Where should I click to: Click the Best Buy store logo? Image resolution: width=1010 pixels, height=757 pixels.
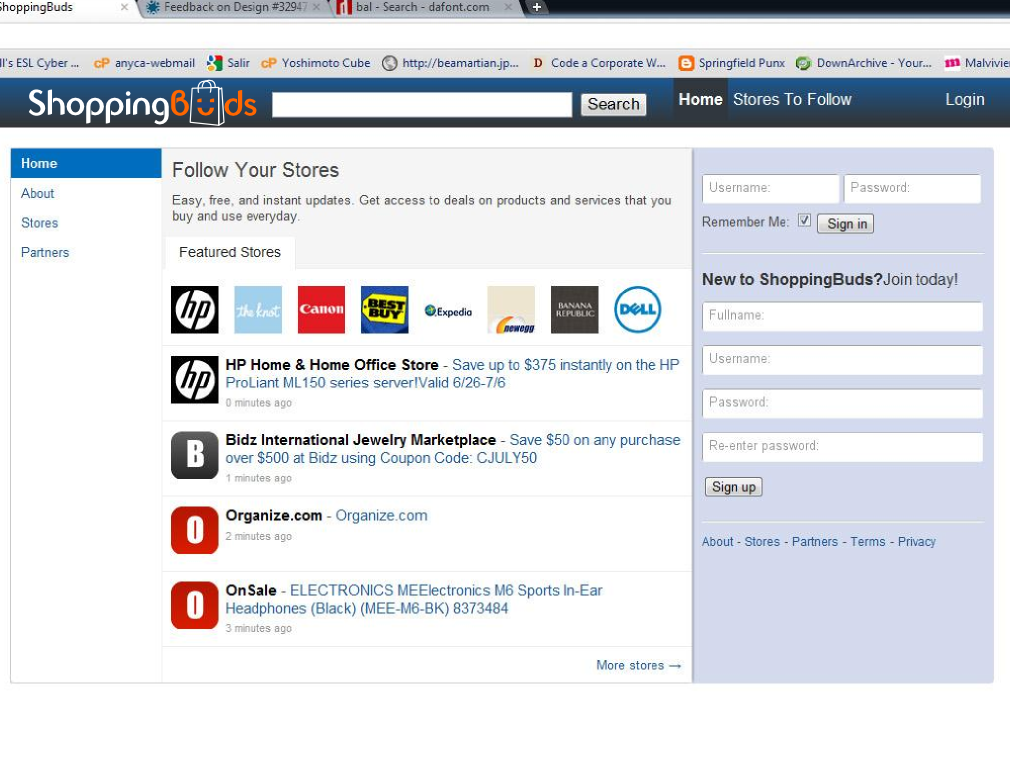[x=384, y=310]
